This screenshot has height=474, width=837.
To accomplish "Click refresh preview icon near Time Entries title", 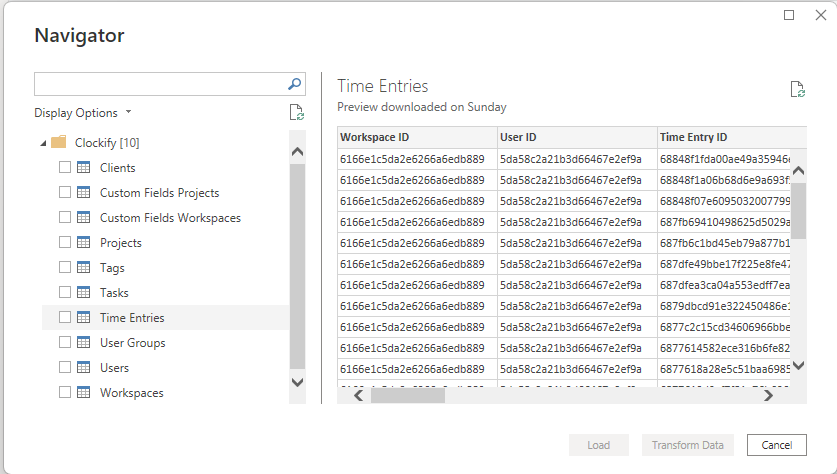I will pos(797,89).
